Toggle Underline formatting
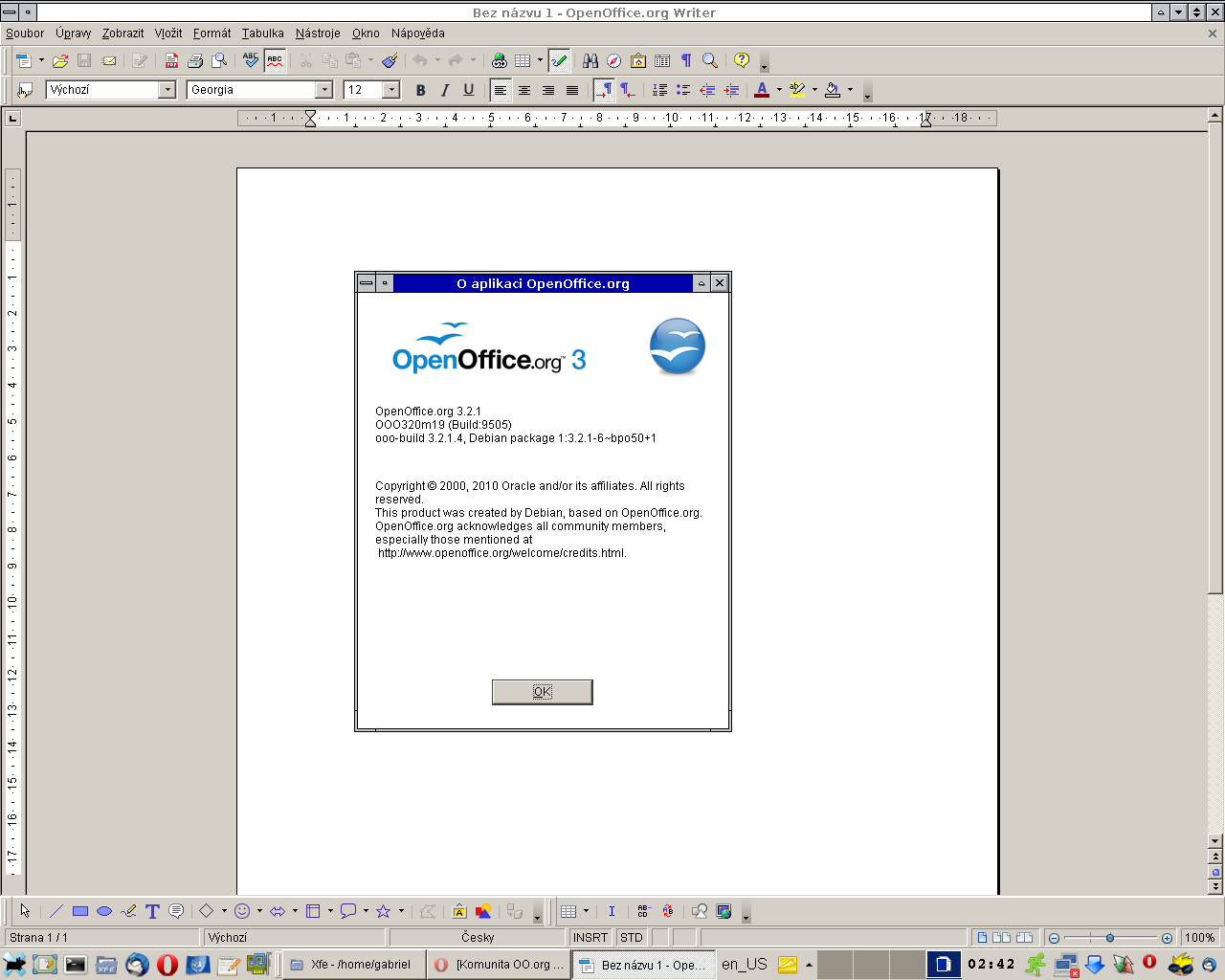Screen dimensions: 1225x980 [469, 90]
